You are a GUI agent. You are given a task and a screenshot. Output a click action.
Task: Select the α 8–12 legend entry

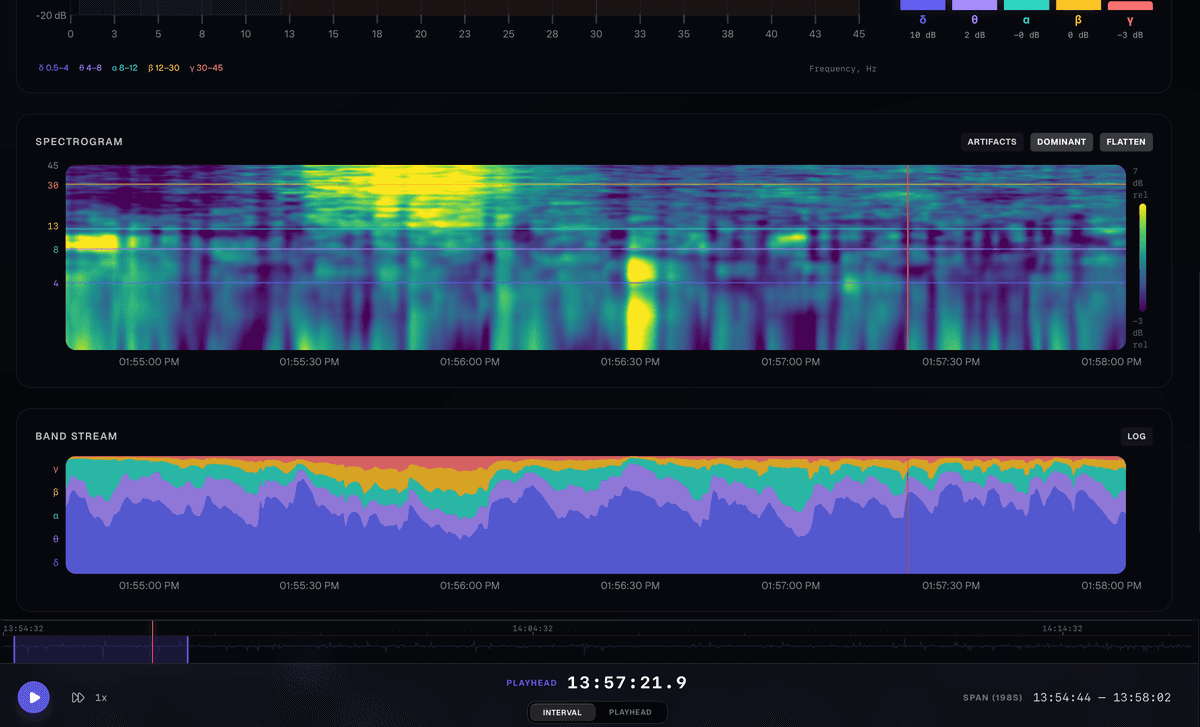[126, 69]
